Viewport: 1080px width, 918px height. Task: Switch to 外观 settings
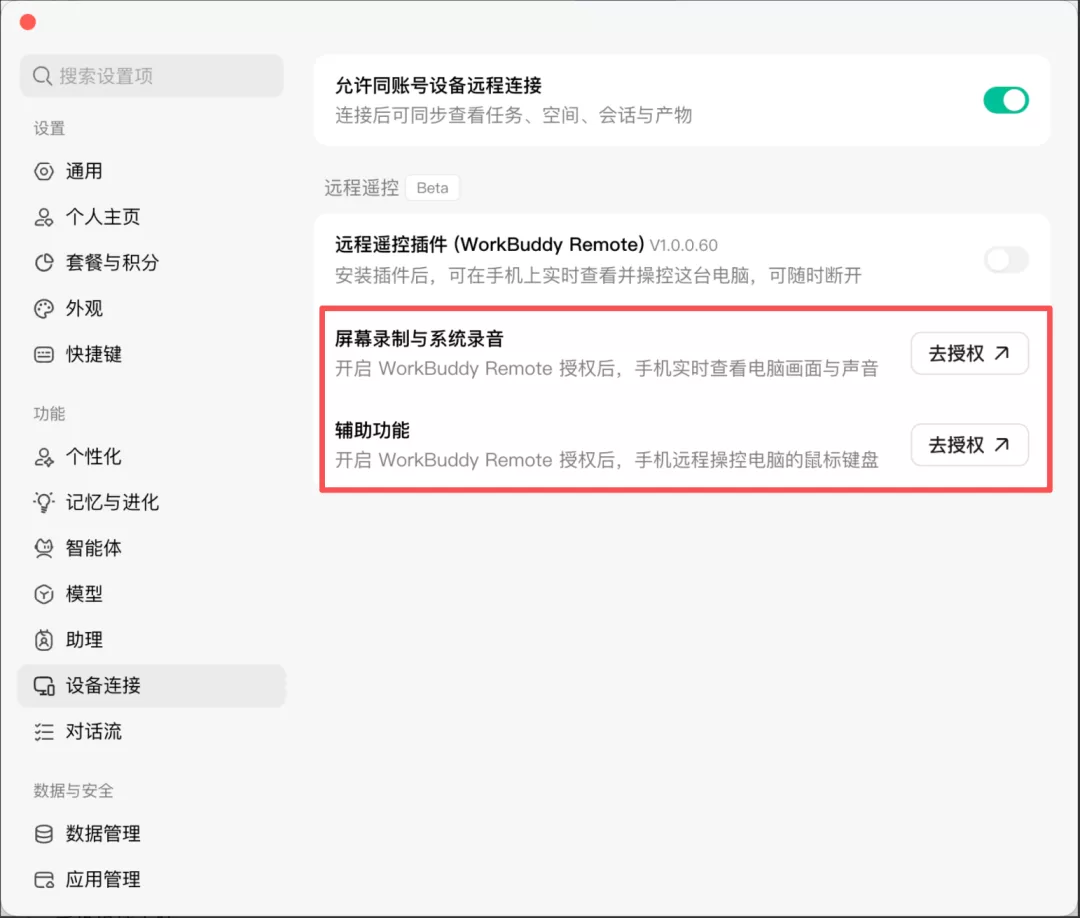152,309
